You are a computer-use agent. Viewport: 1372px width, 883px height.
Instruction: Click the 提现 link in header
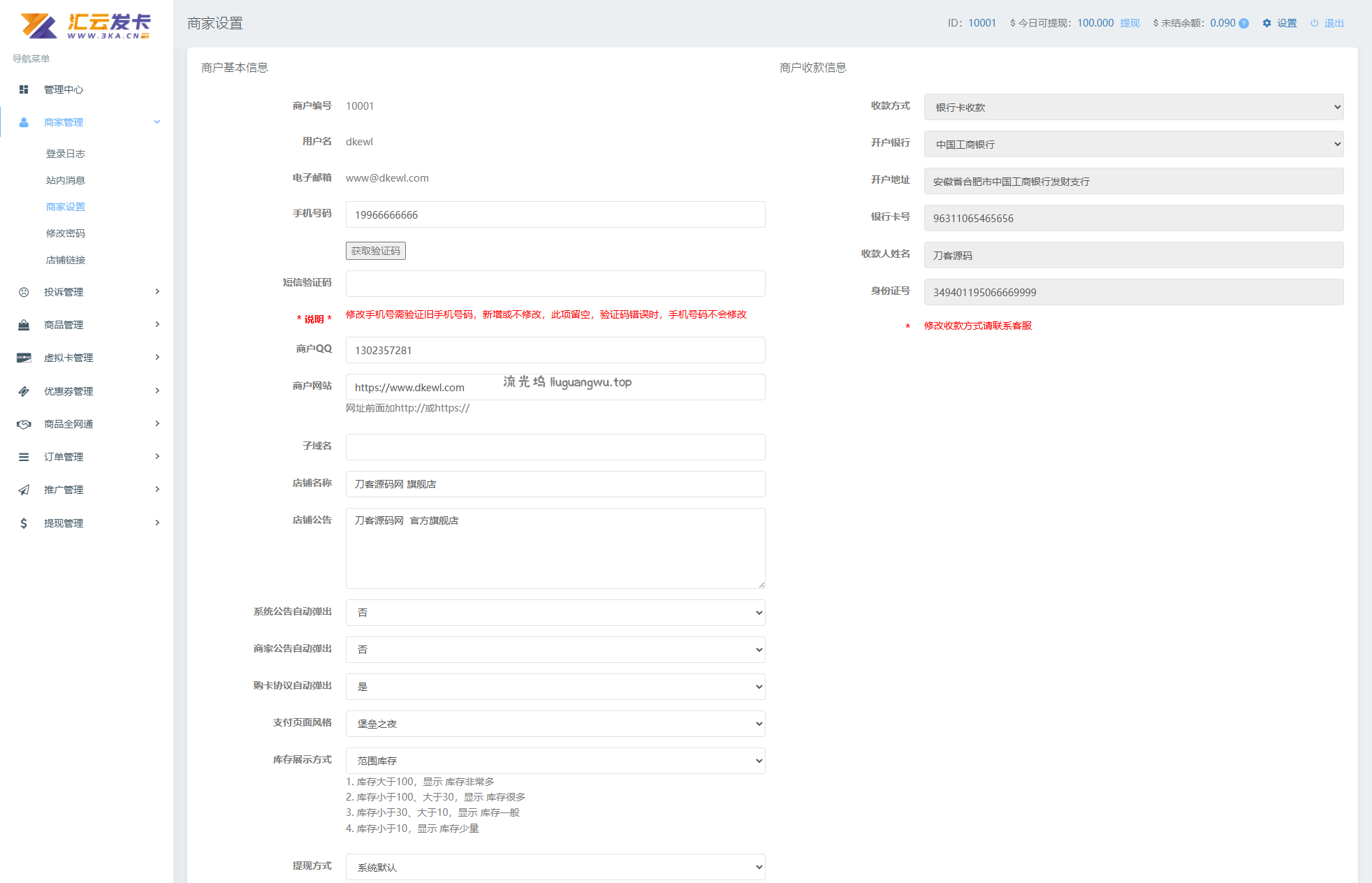point(1130,23)
